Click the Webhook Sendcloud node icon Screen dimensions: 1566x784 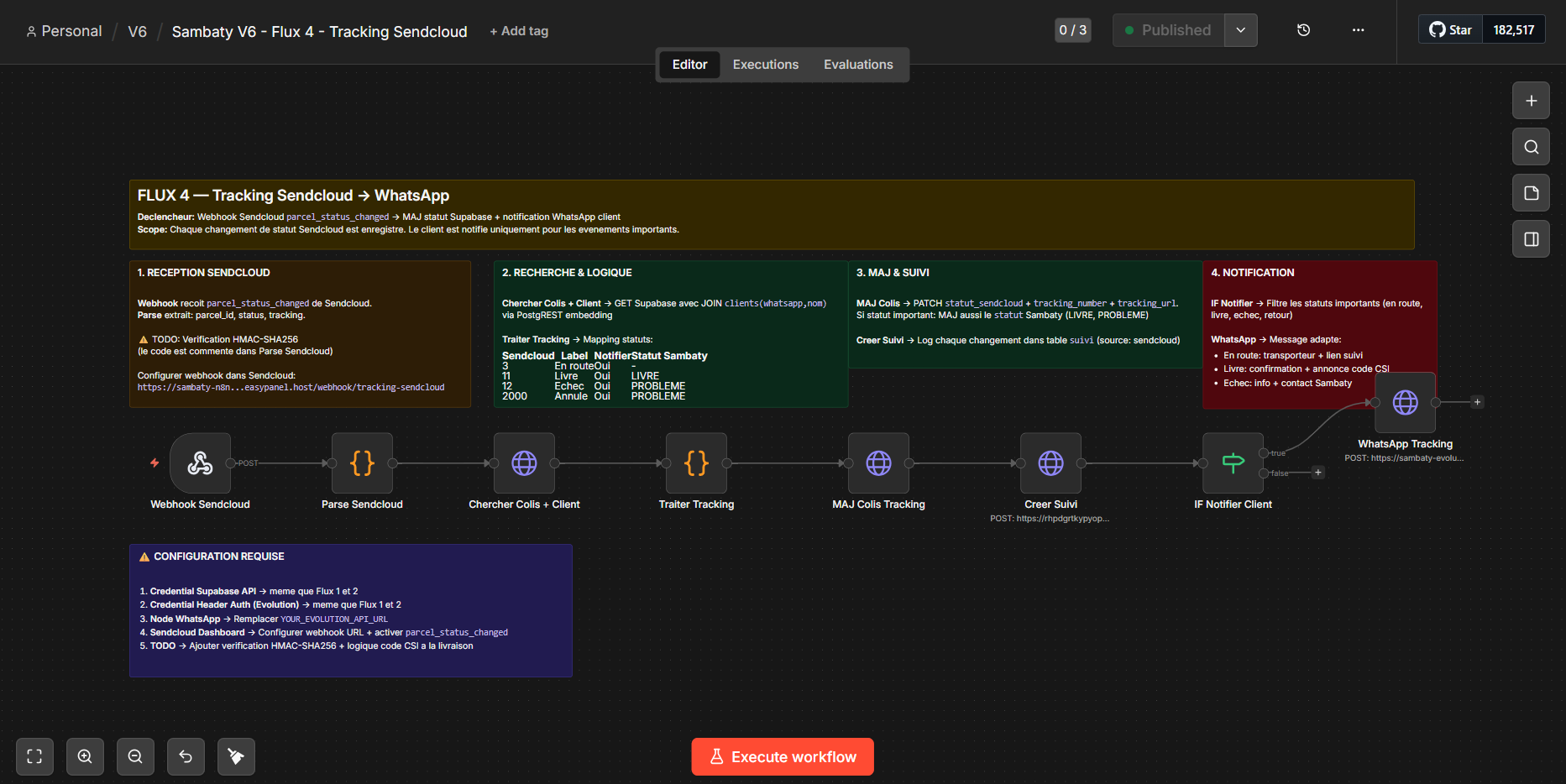200,463
